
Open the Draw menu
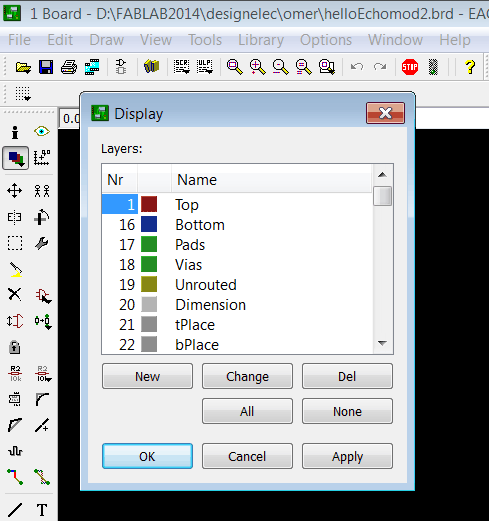pyautogui.click(x=107, y=40)
